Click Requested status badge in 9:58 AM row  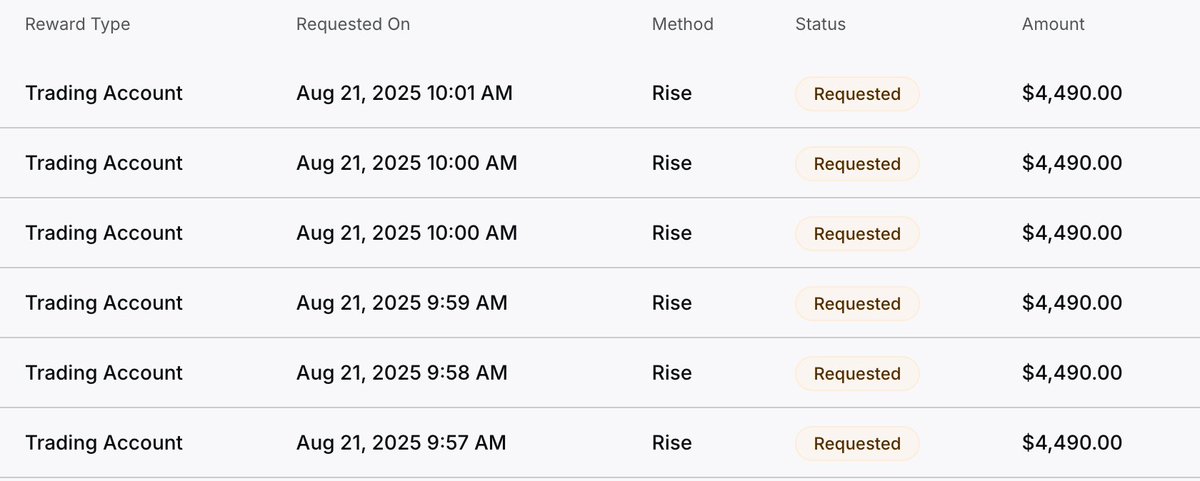coord(857,374)
